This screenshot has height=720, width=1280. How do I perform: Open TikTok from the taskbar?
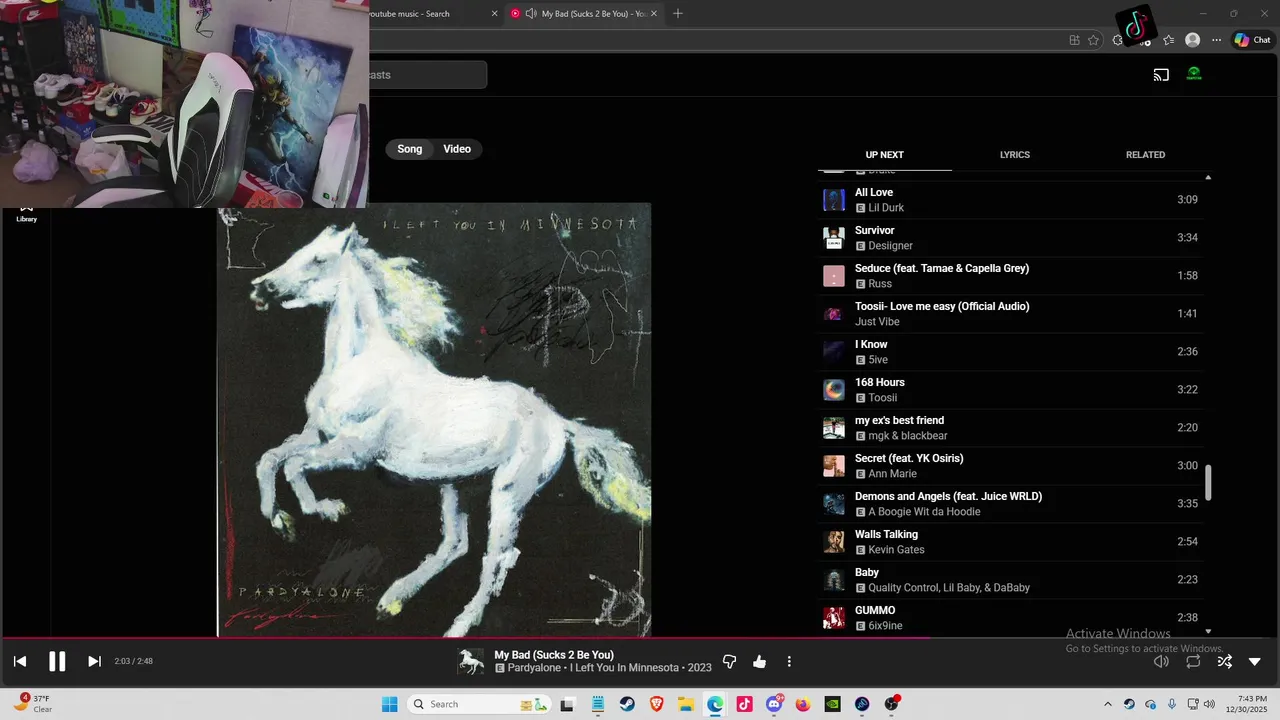click(x=744, y=704)
